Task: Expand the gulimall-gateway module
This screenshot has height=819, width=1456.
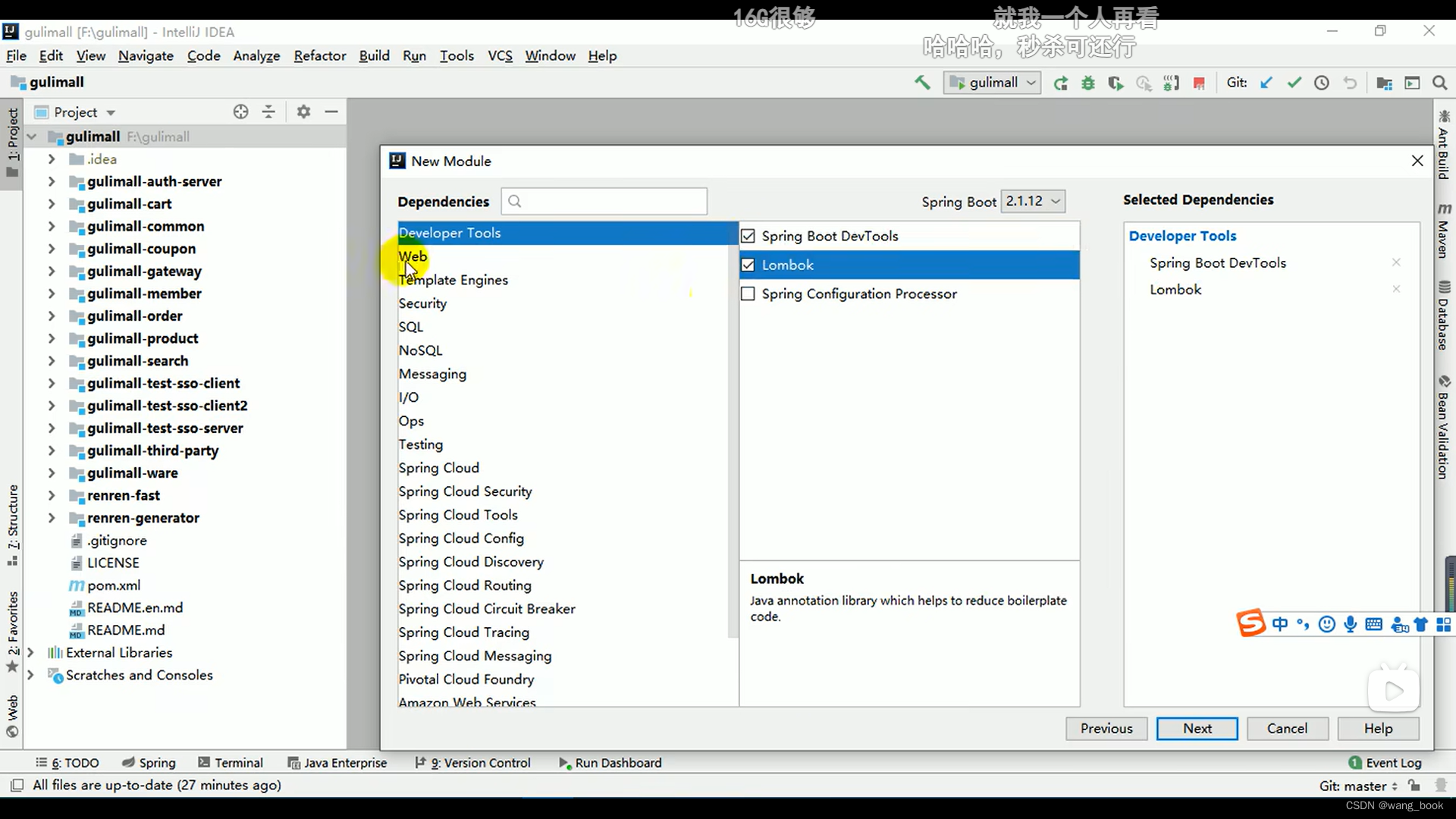Action: click(x=52, y=271)
